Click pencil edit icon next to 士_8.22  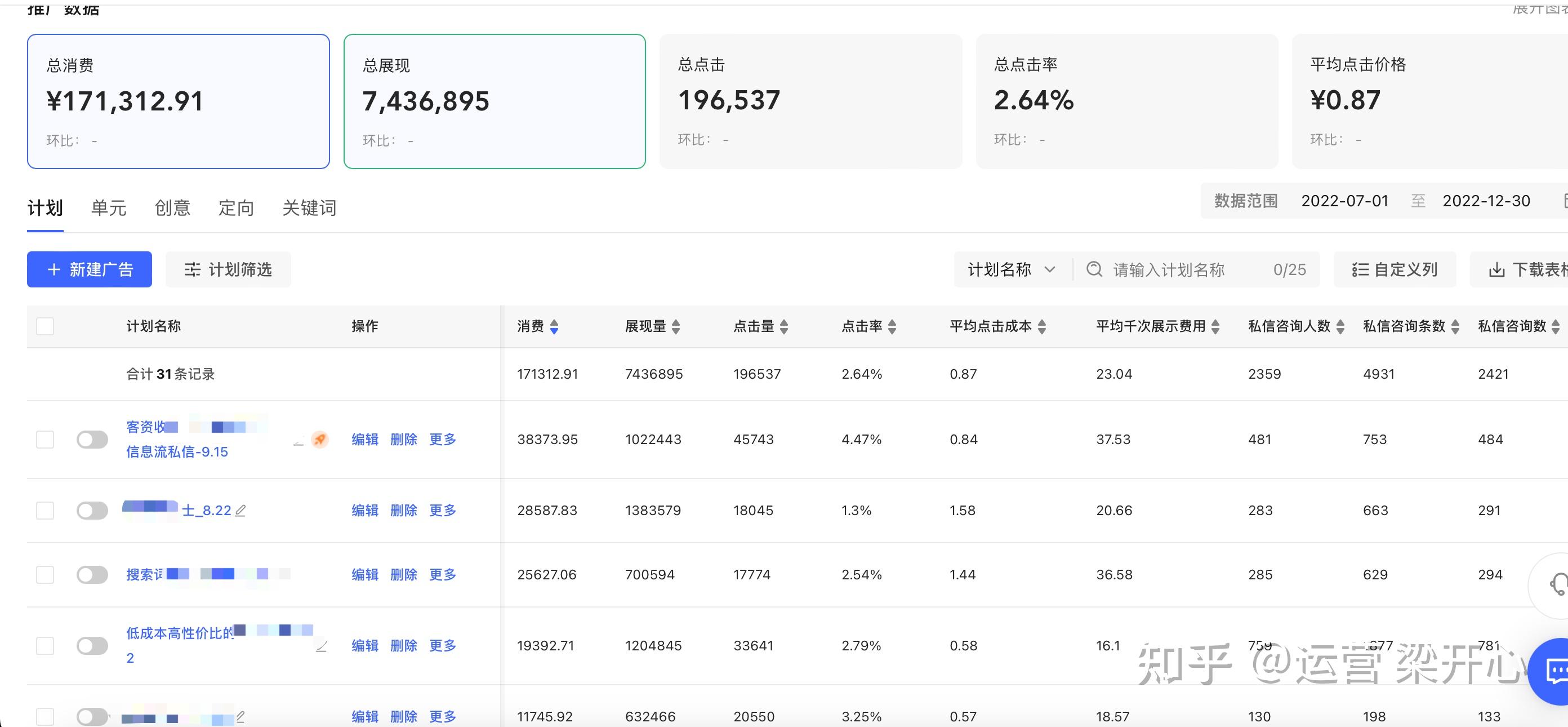(240, 510)
